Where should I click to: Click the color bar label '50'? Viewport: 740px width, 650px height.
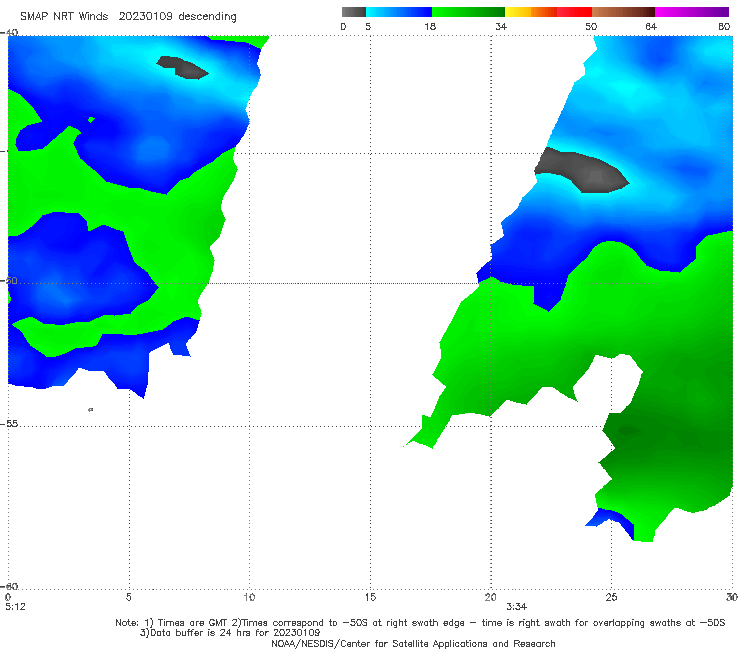pyautogui.click(x=591, y=27)
